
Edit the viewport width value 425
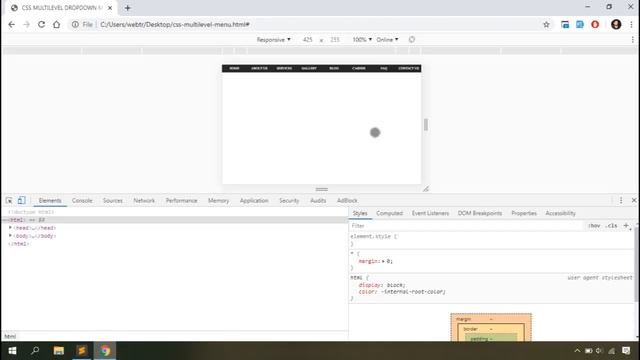[x=308, y=40]
